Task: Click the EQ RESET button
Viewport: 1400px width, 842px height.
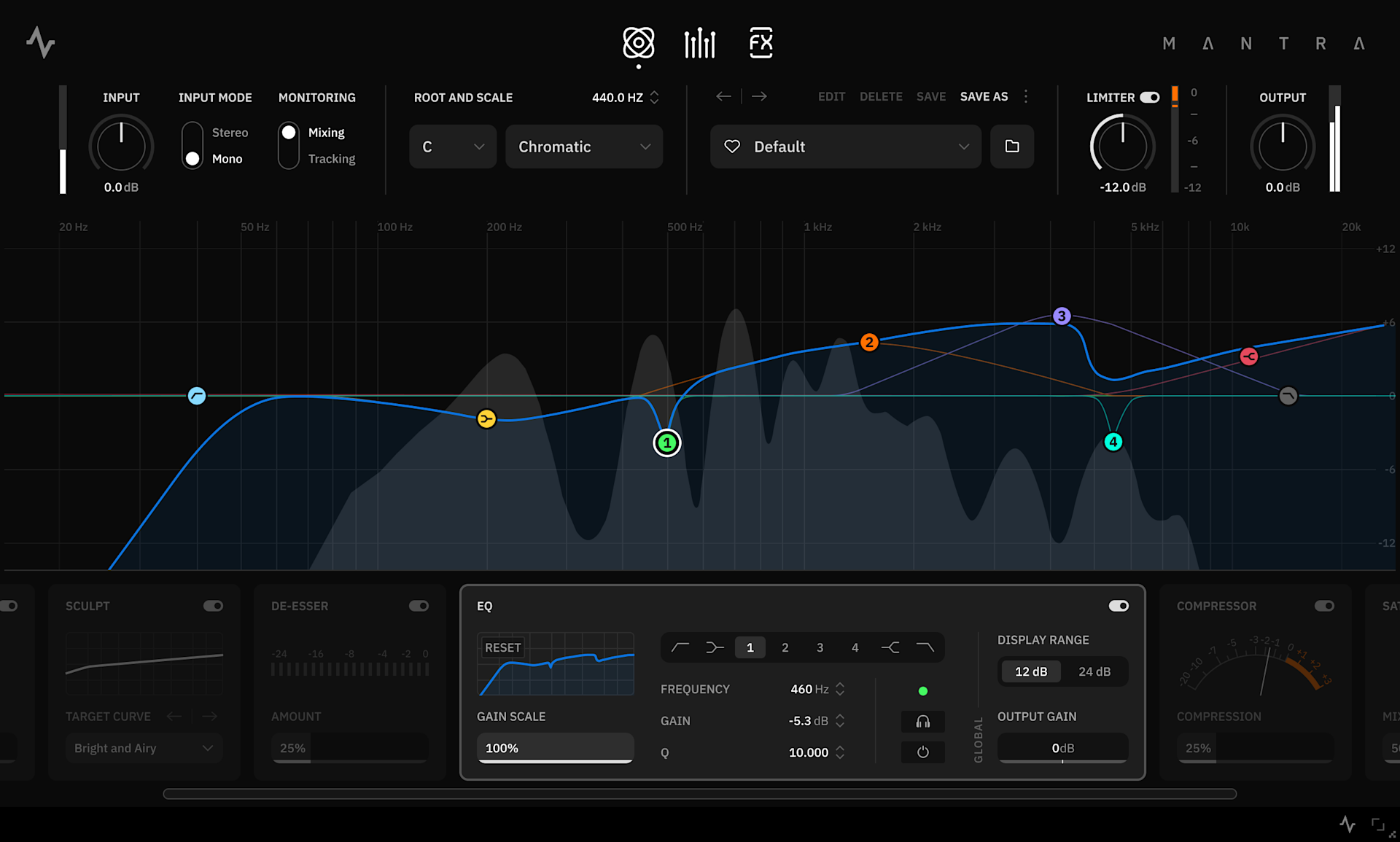Action: click(x=502, y=647)
